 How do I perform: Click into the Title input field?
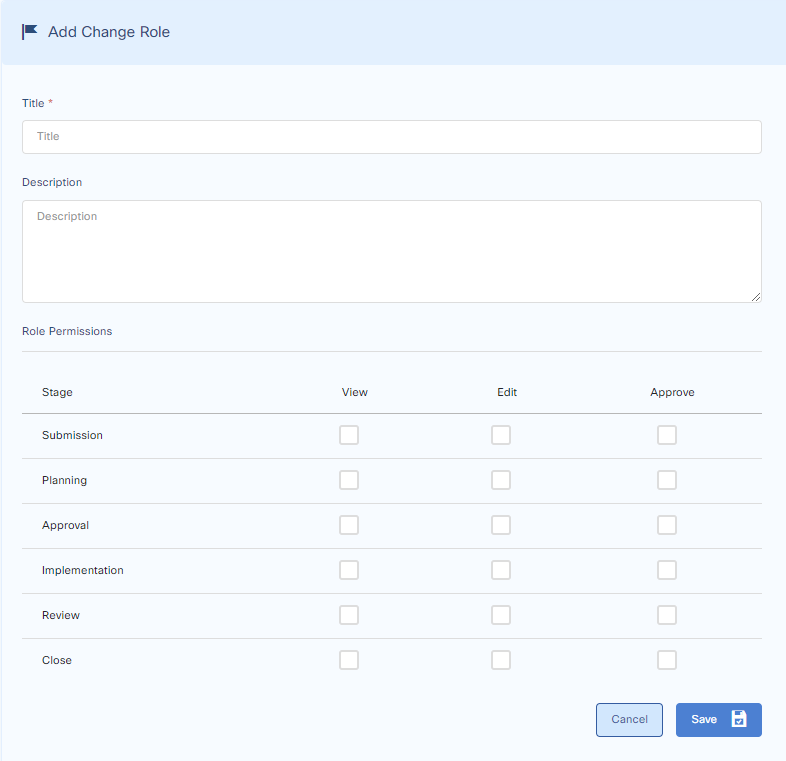[x=391, y=137]
